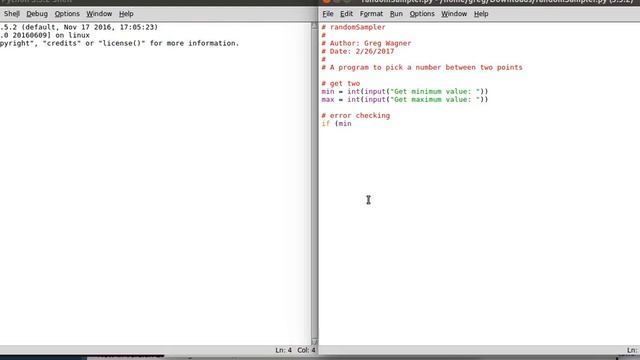Open Options menu in Python Shell window
Image resolution: width=640 pixels, height=360 pixels.
pos(67,13)
